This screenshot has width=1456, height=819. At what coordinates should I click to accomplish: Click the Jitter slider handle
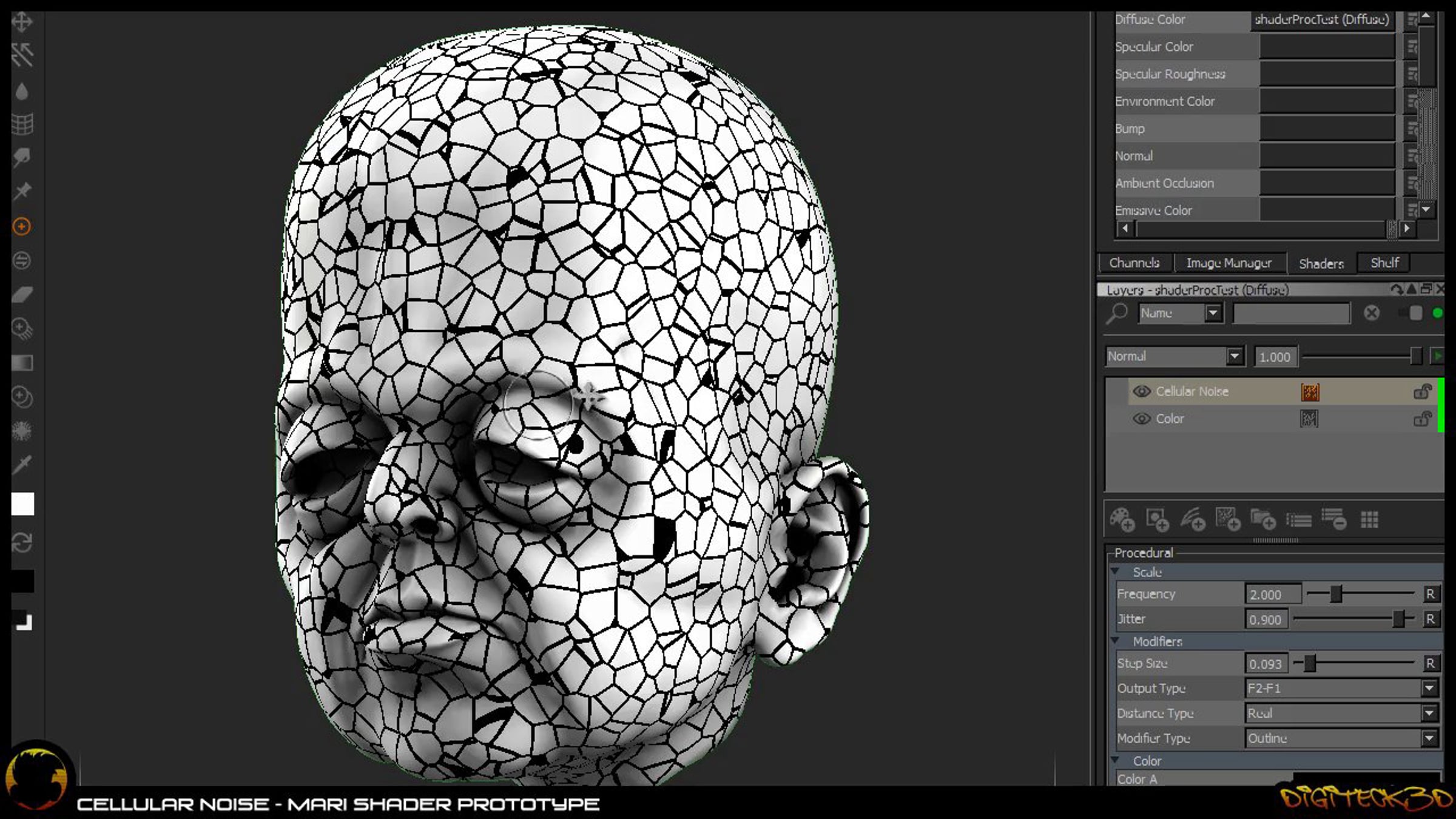(x=1398, y=619)
